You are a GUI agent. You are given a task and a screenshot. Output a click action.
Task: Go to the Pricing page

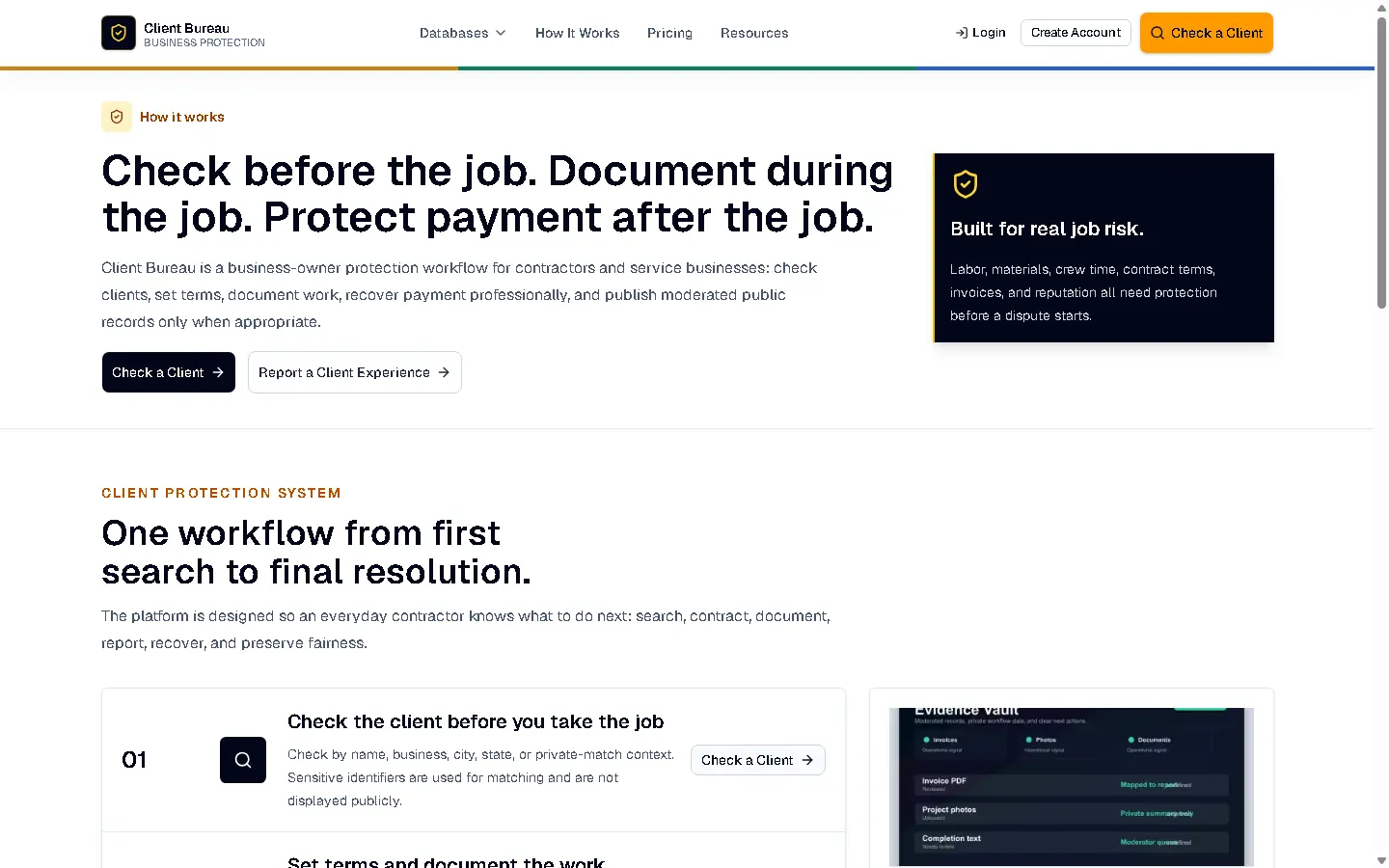[x=669, y=33]
